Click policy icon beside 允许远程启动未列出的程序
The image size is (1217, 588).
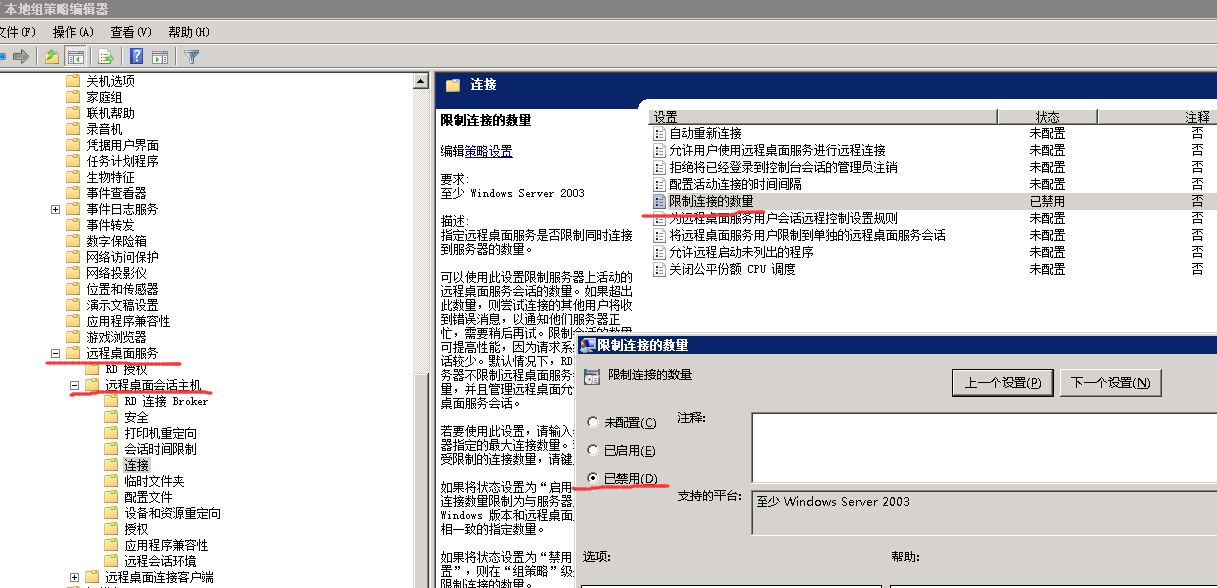pyautogui.click(x=659, y=252)
